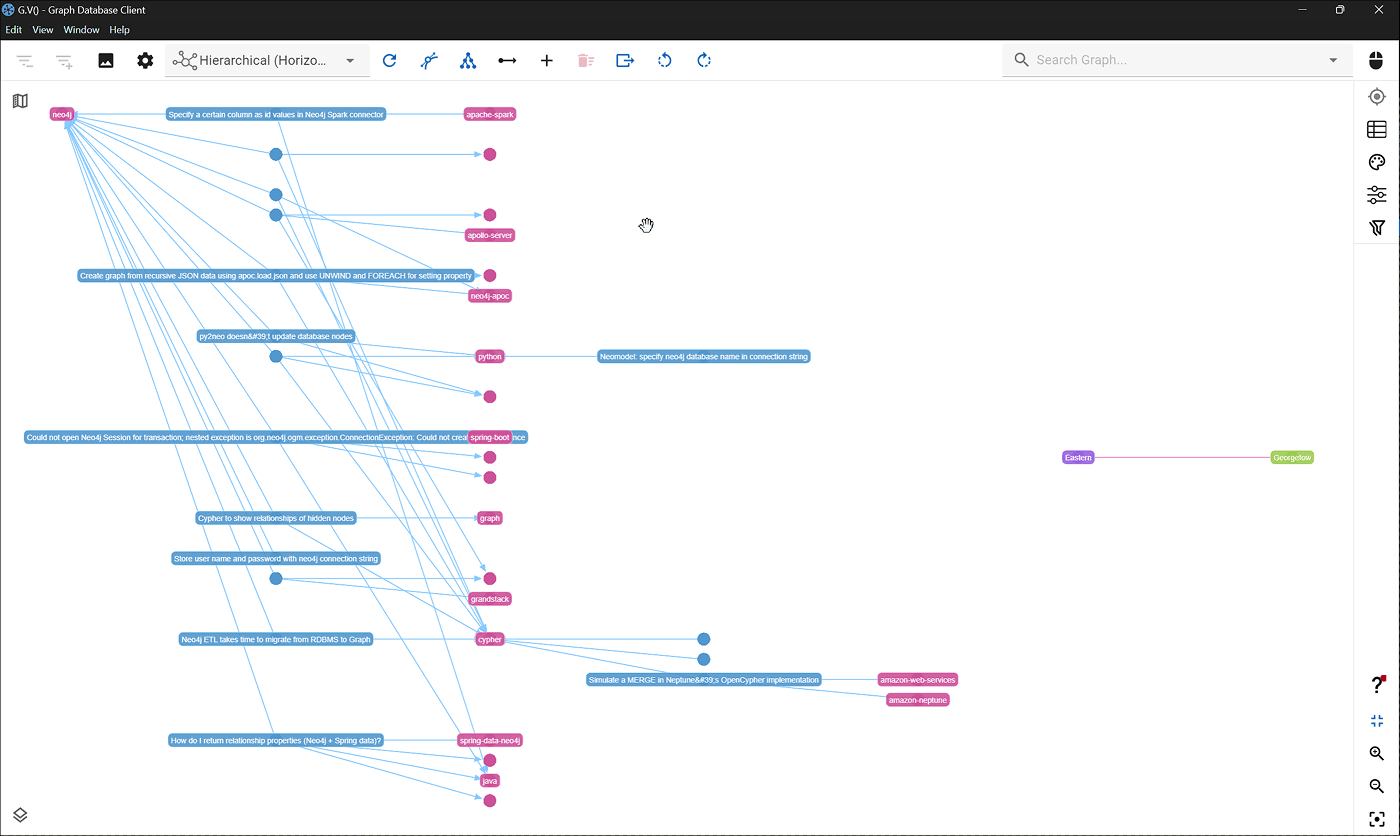
Task: Click the refresh layout icon in toolbar
Action: [390, 61]
